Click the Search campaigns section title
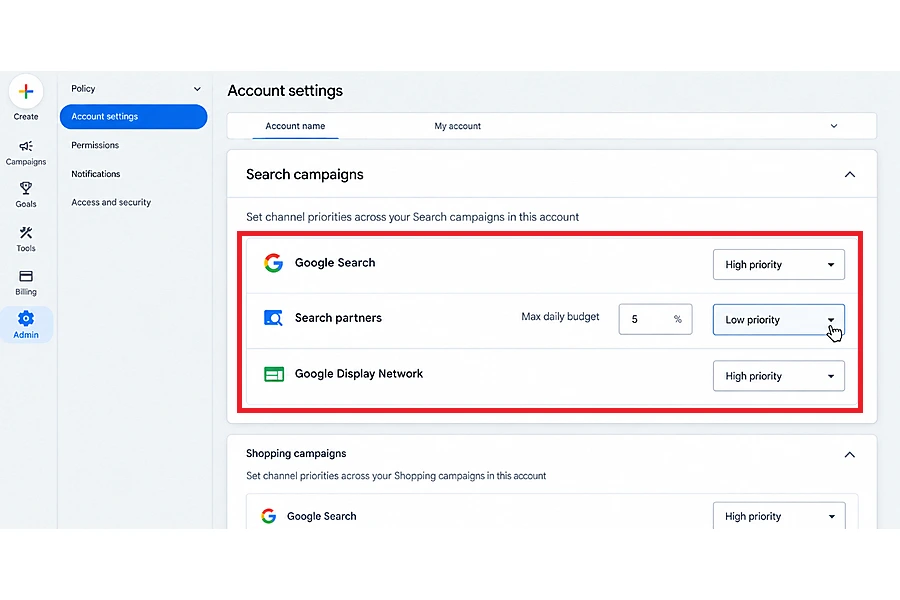Image resolution: width=900 pixels, height=600 pixels. pyautogui.click(x=305, y=175)
